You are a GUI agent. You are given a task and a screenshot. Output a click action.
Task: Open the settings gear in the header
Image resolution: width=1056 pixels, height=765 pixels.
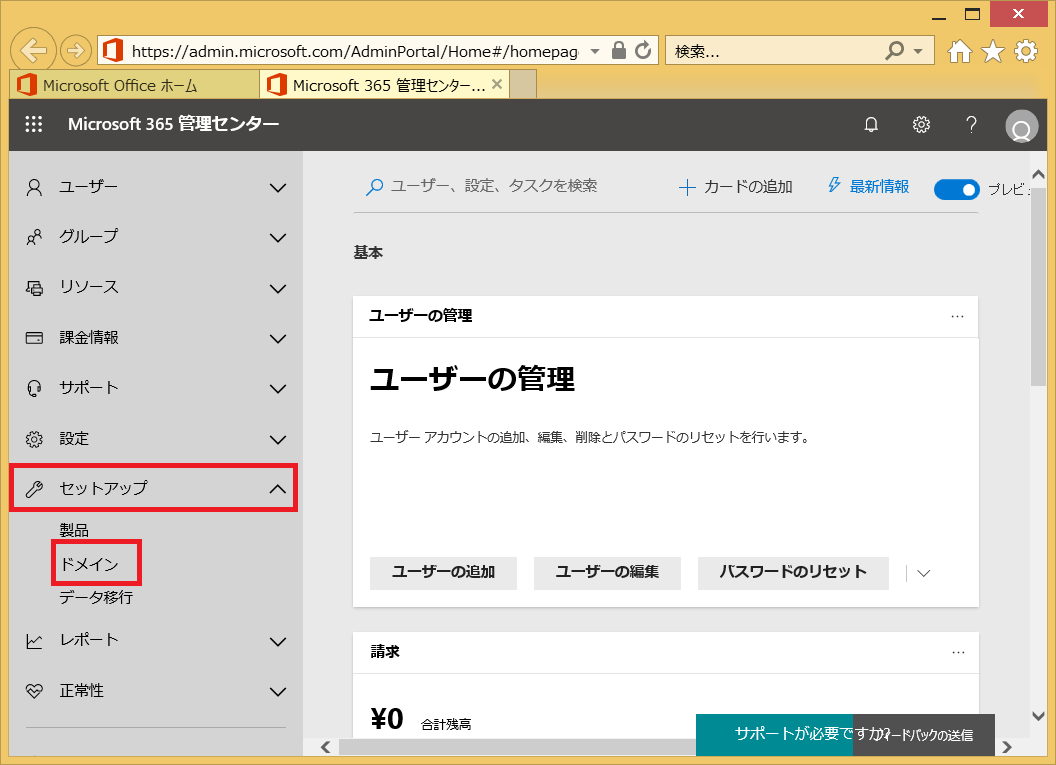pos(921,125)
